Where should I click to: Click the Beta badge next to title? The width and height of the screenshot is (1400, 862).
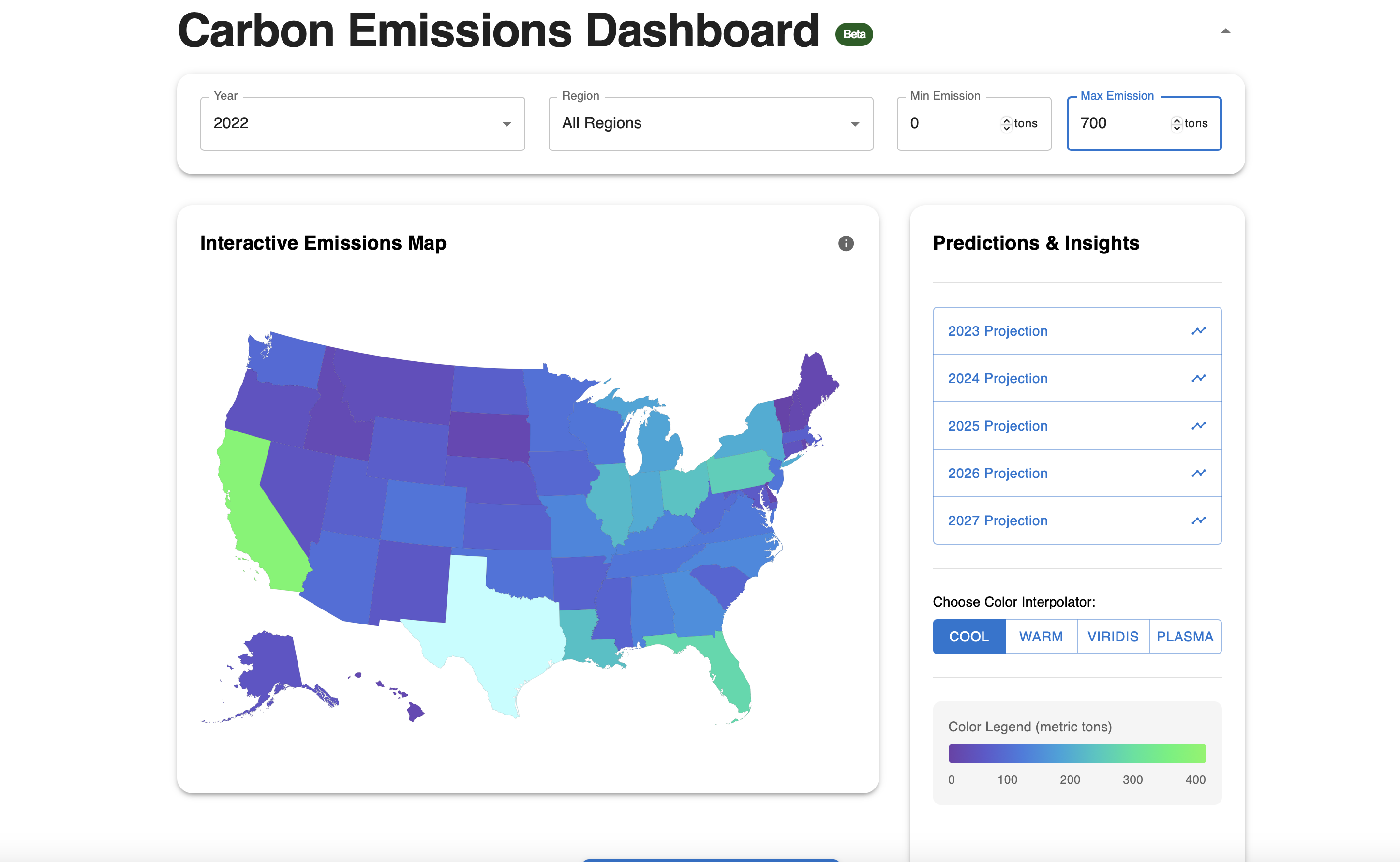click(x=854, y=34)
